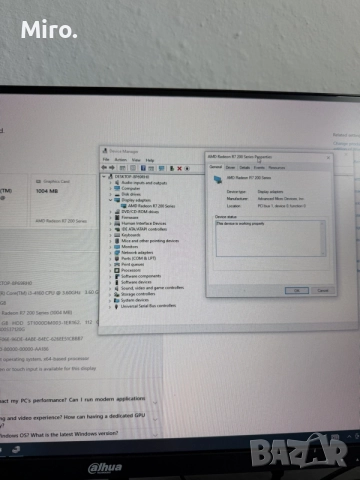Screen dimensions: 360x480
Task: Click the Properties toolbar icon beside console tree
Action: [133, 168]
